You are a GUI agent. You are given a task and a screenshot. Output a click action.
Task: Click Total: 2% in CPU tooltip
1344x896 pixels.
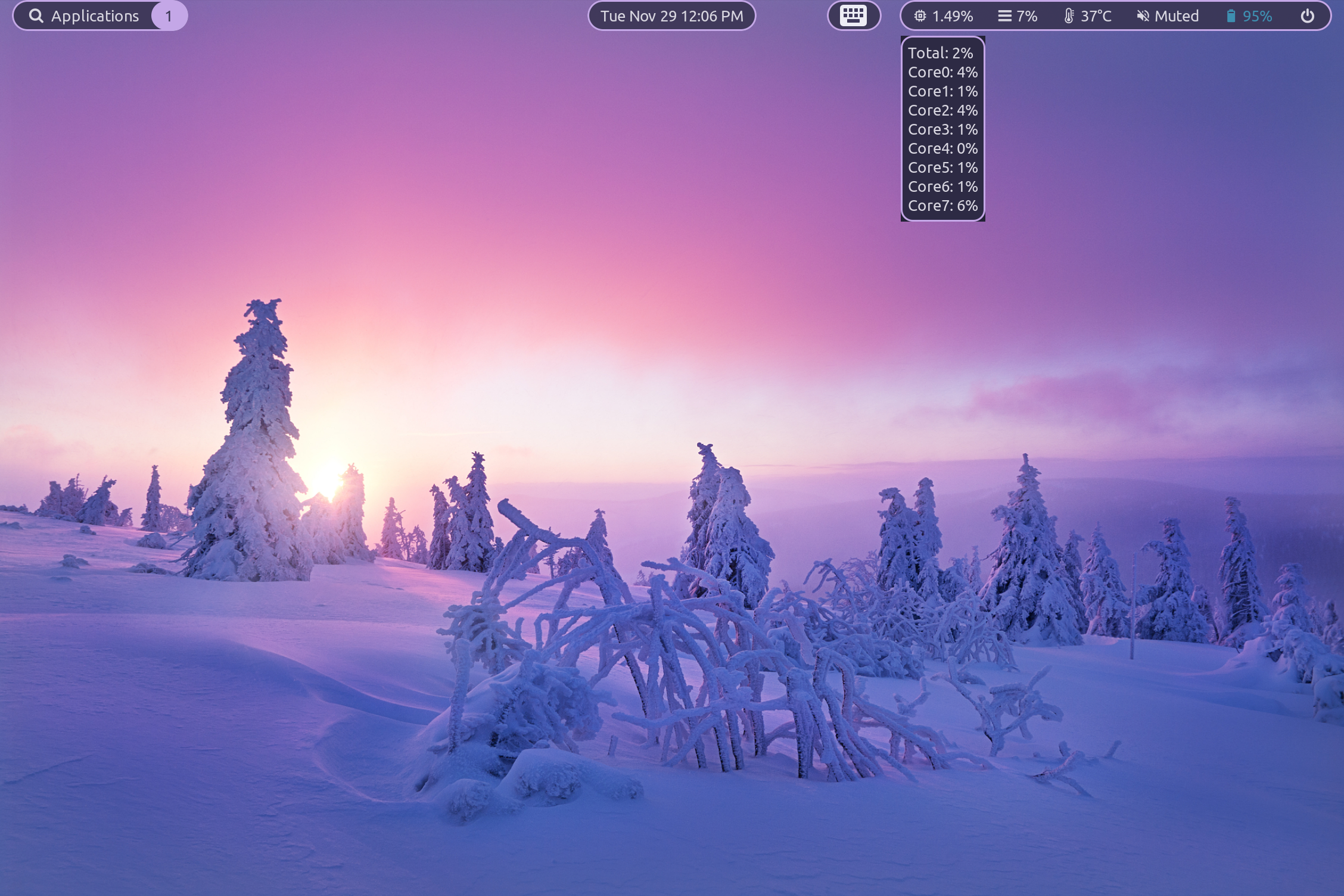point(940,53)
